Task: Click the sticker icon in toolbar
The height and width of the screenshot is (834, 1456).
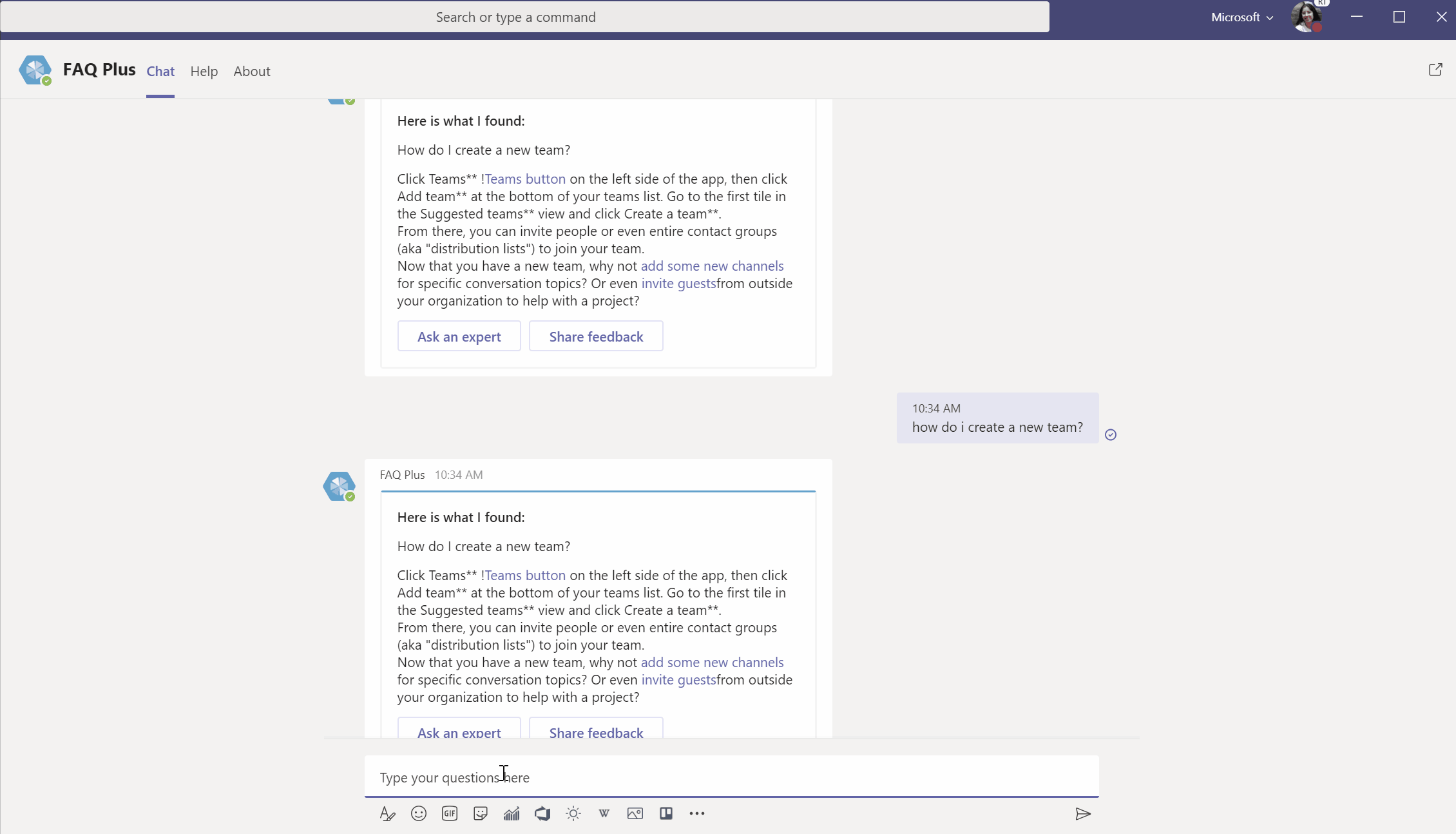Action: pos(480,813)
